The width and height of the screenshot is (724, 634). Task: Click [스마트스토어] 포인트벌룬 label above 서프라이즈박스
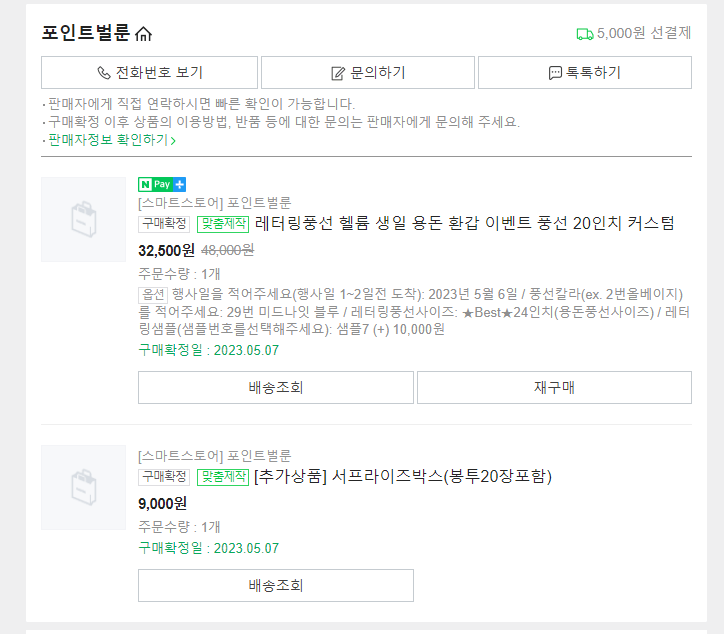tap(215, 456)
